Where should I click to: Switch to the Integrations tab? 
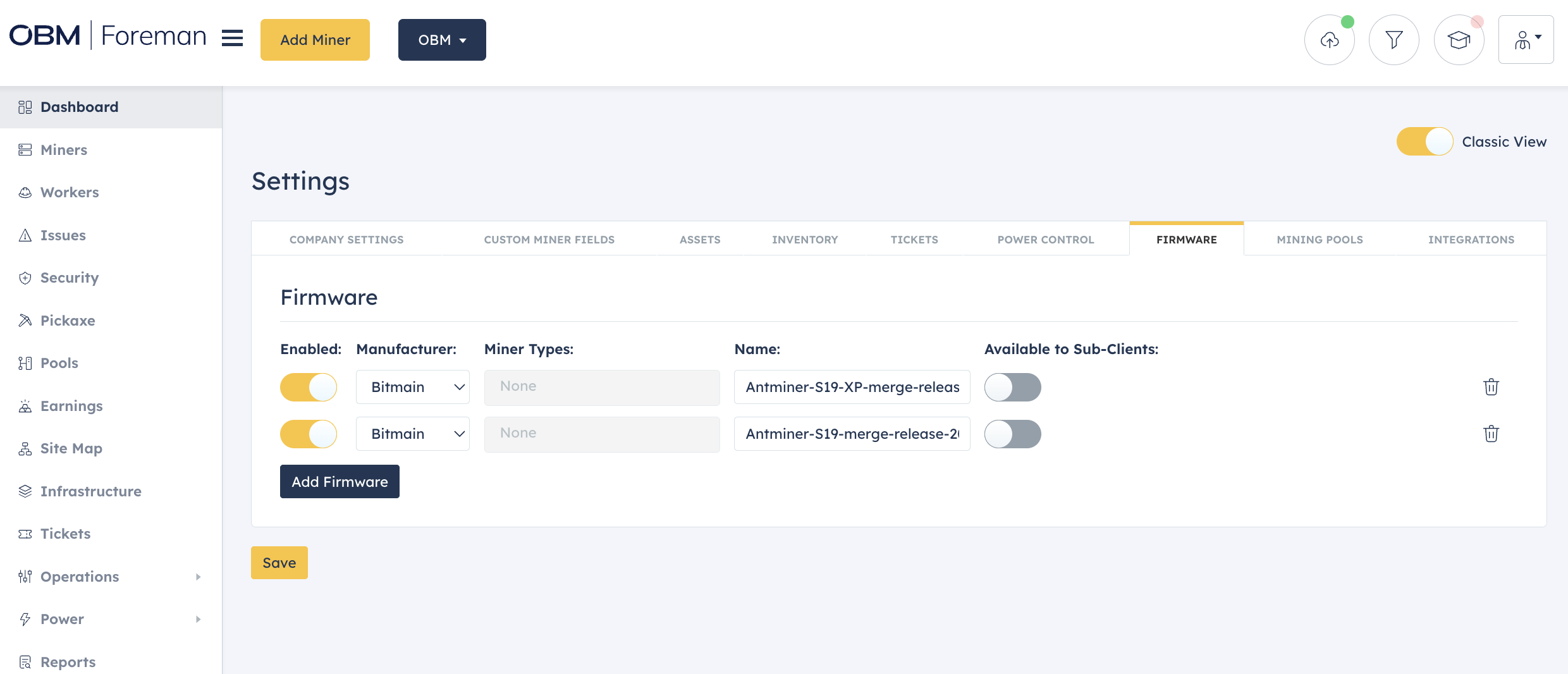pyautogui.click(x=1471, y=240)
